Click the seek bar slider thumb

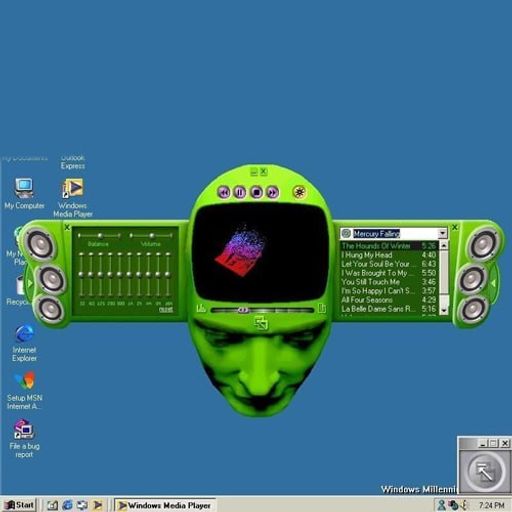(243, 310)
